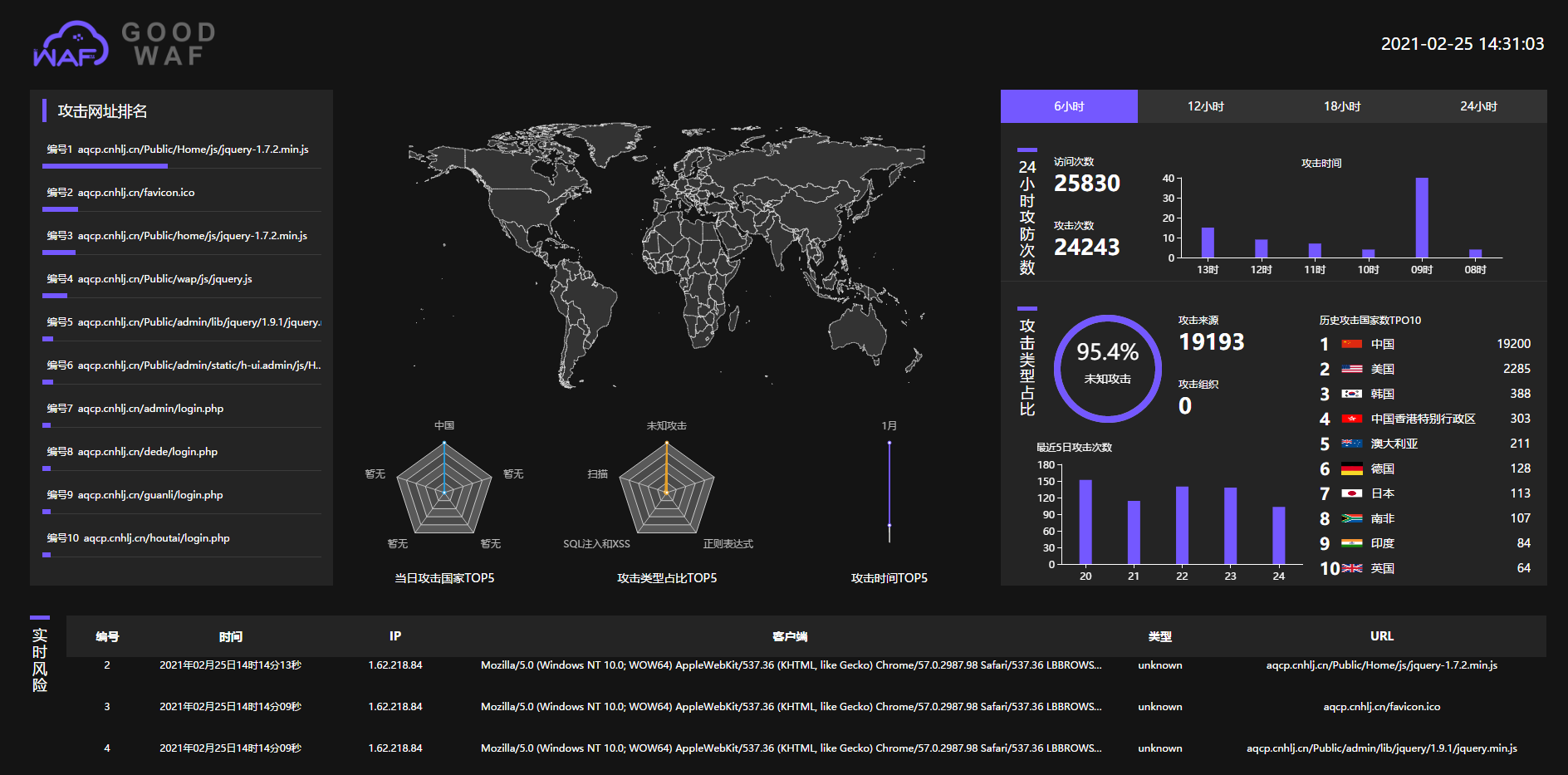Click the Australia flag icon
This screenshot has height=775, width=1568.
[x=1351, y=444]
